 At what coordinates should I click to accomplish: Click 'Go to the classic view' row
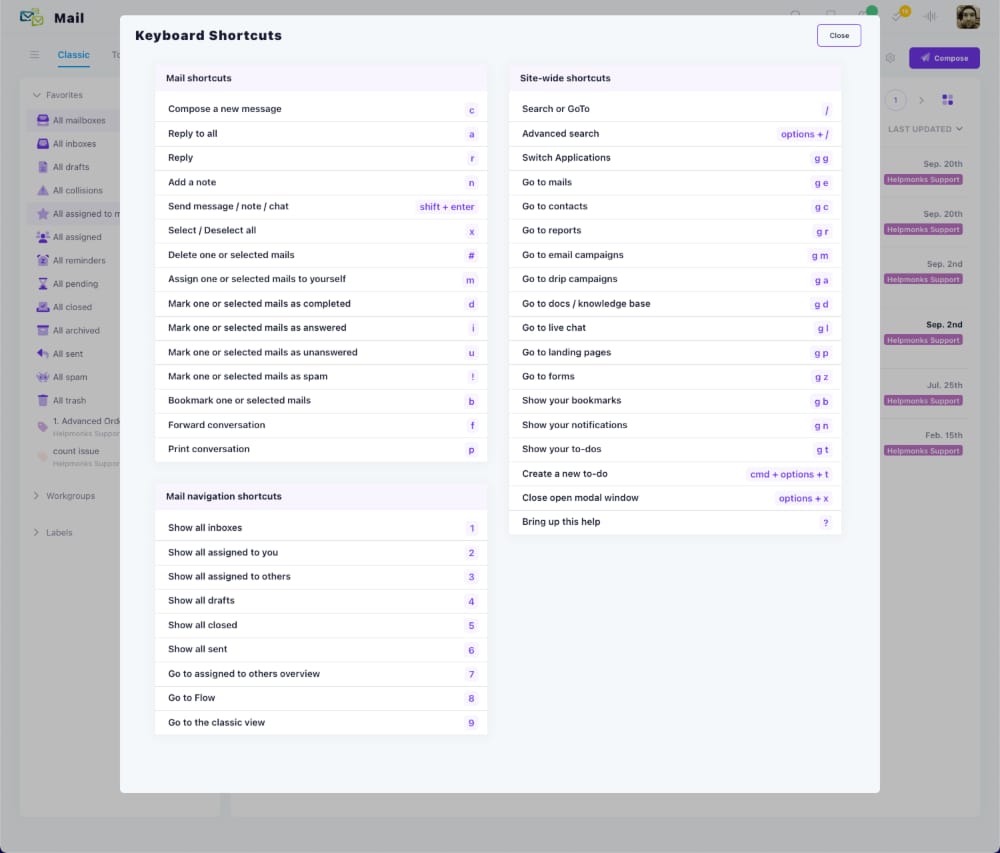[x=321, y=722]
